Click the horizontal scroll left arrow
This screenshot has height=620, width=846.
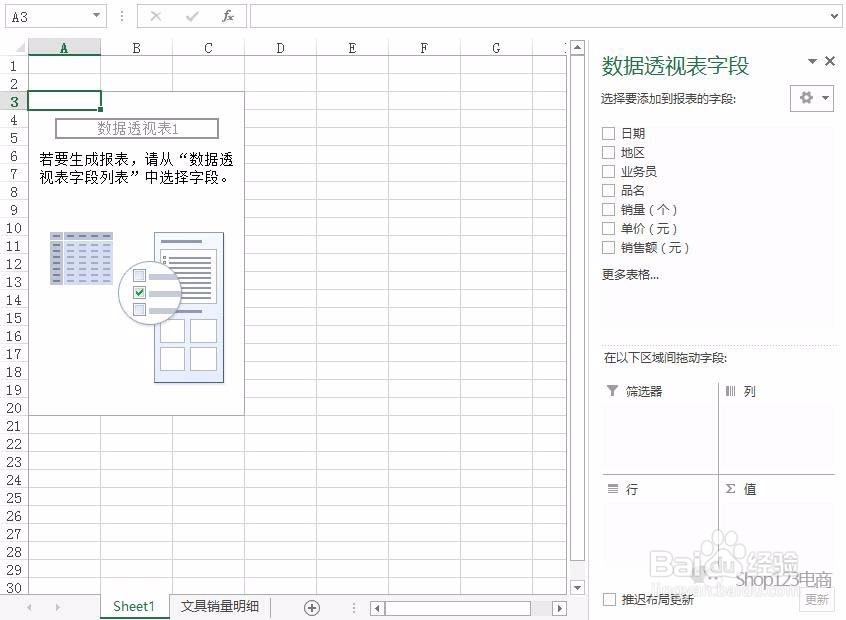377,608
